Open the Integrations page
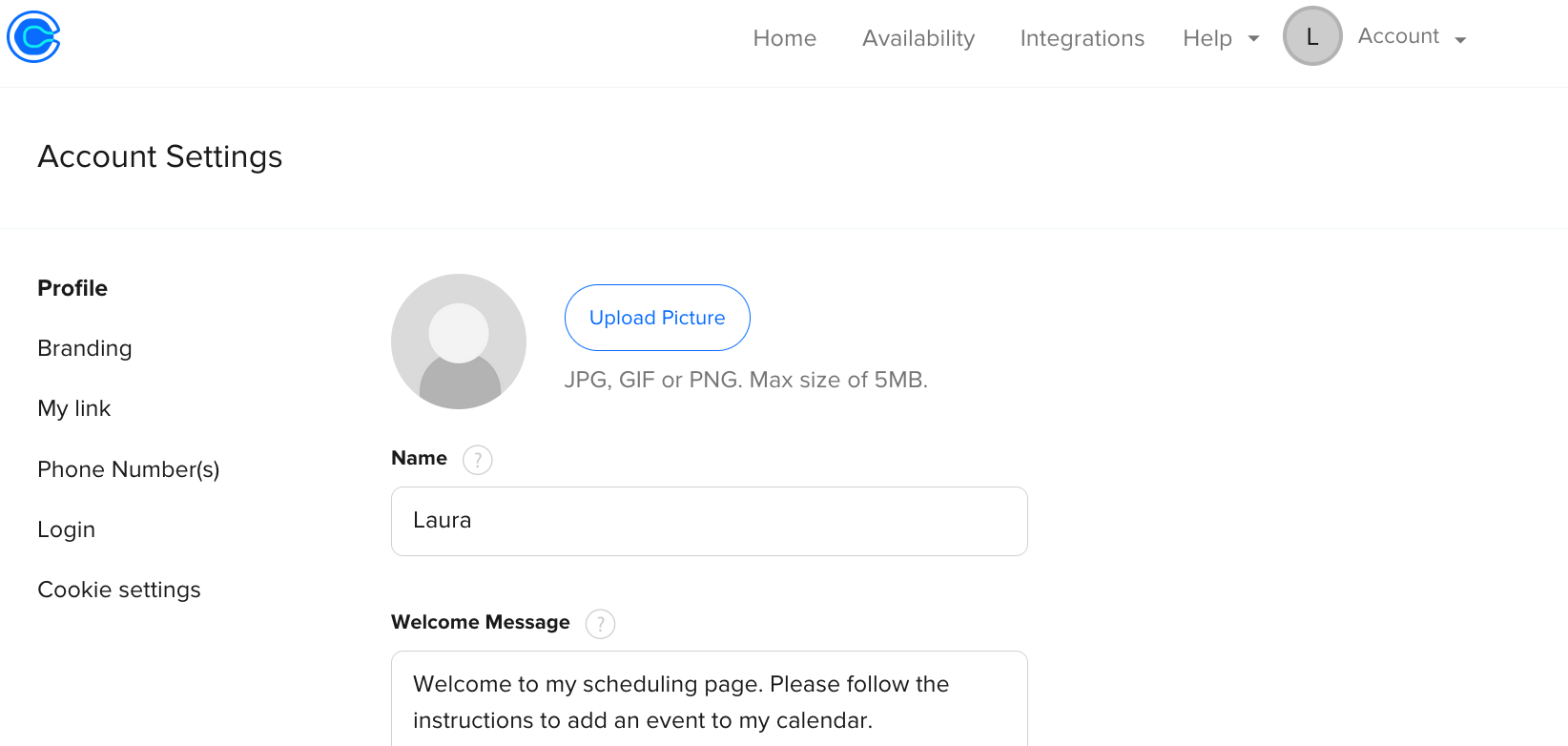 click(1082, 38)
